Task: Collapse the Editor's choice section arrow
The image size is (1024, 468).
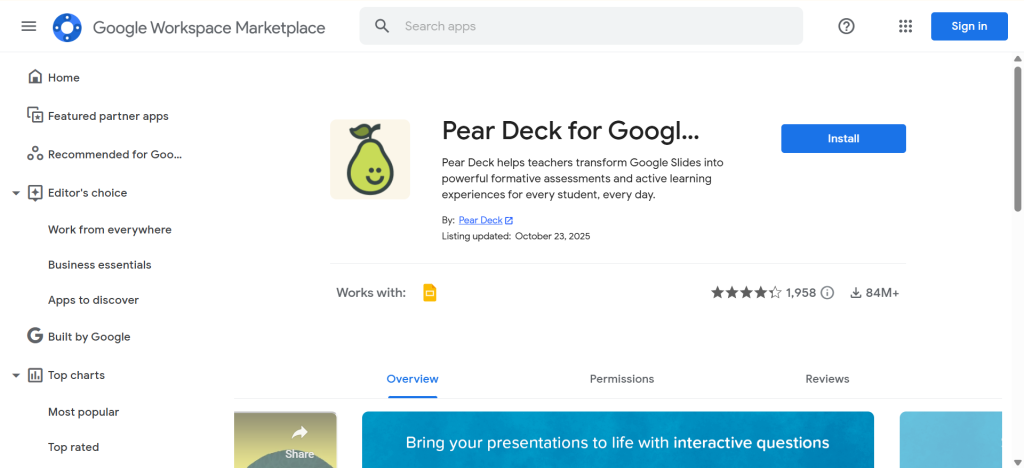Action: [16, 193]
